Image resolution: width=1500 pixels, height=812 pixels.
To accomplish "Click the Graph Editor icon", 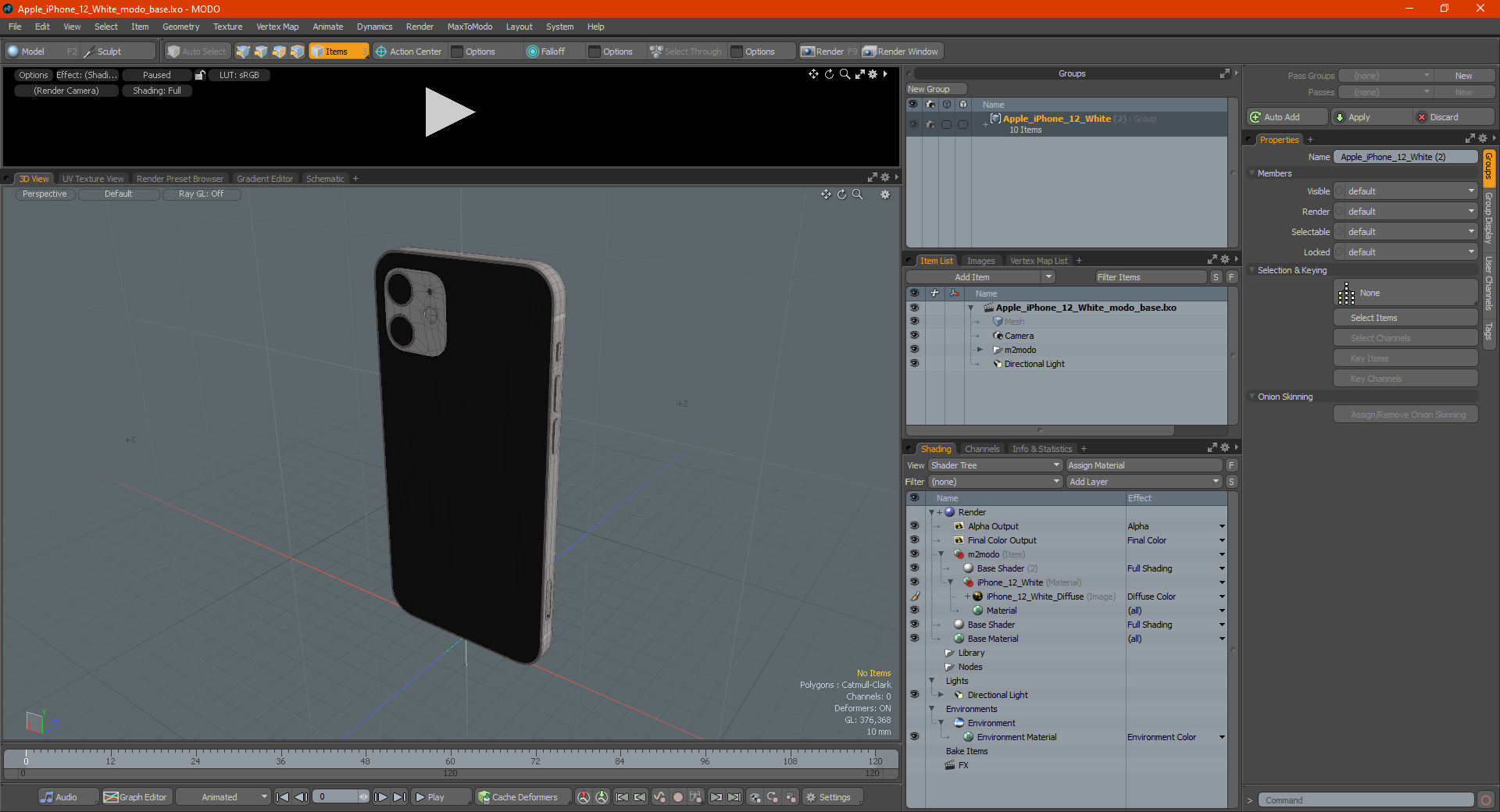I will click(111, 797).
